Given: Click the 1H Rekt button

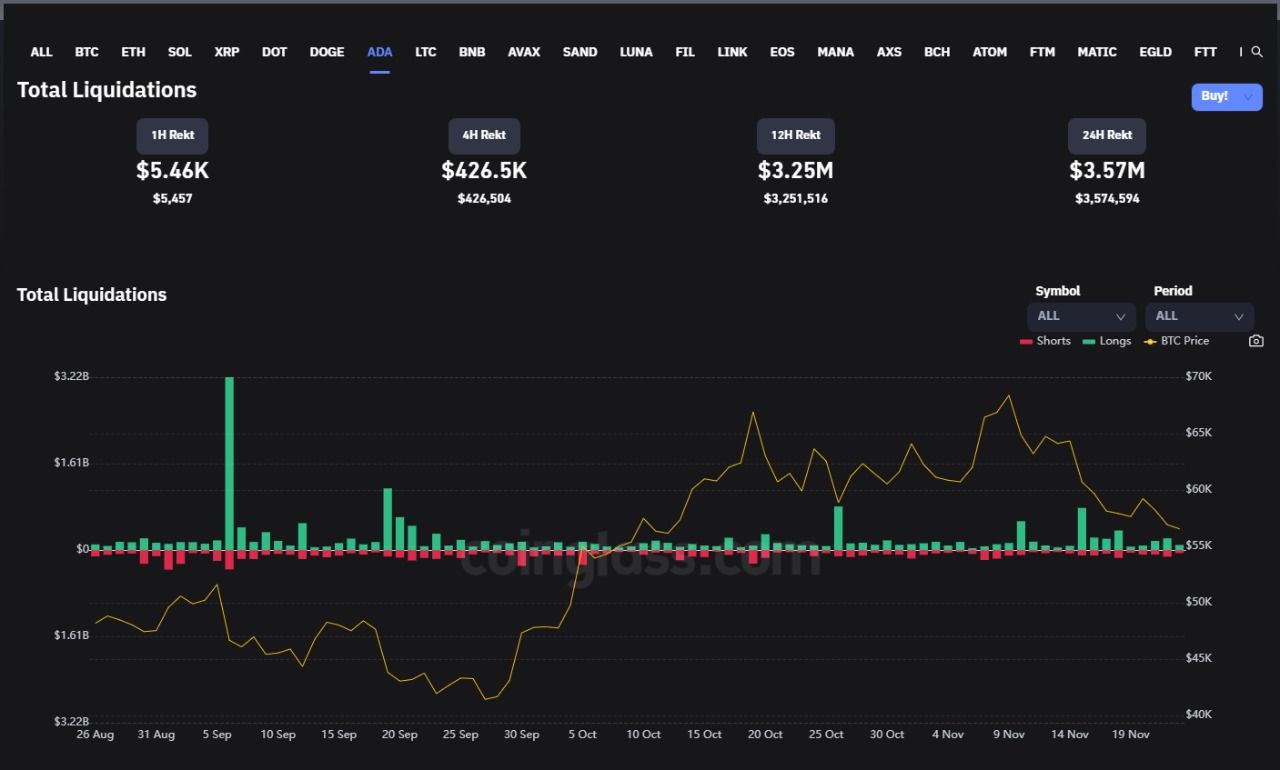Looking at the screenshot, I should click(x=172, y=135).
